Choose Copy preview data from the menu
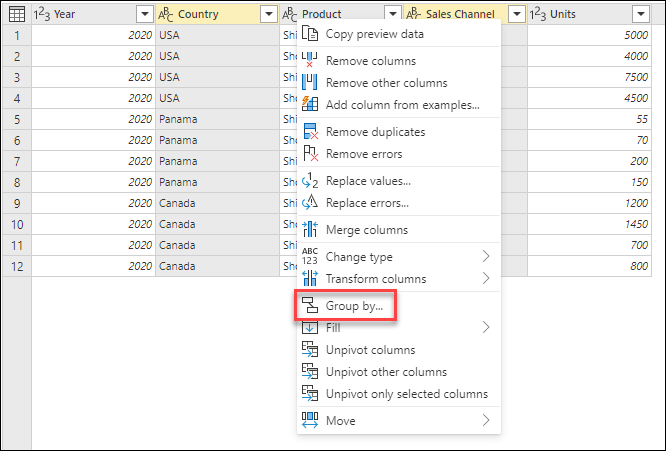The width and height of the screenshot is (666, 451). [x=399, y=34]
